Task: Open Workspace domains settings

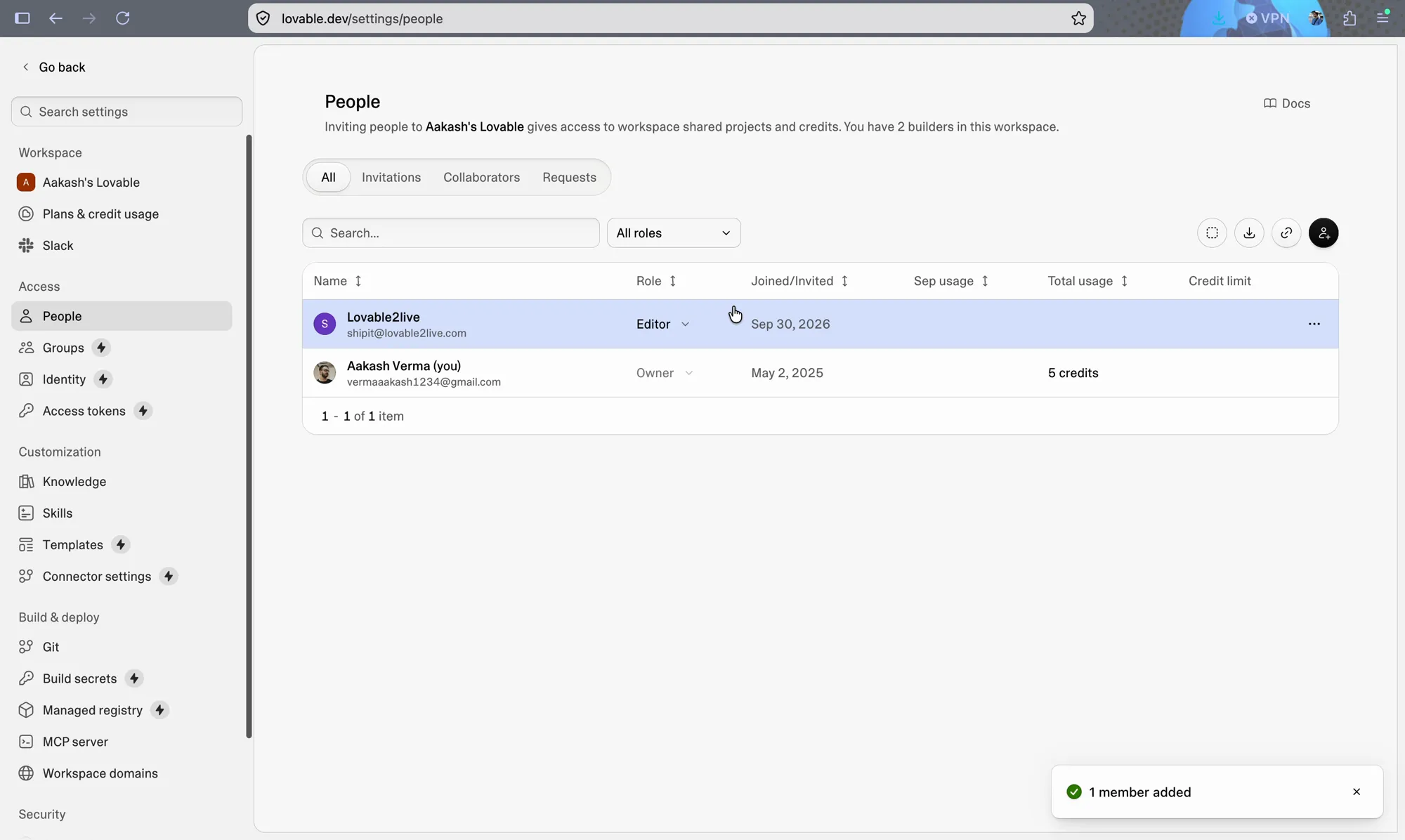Action: click(122, 773)
